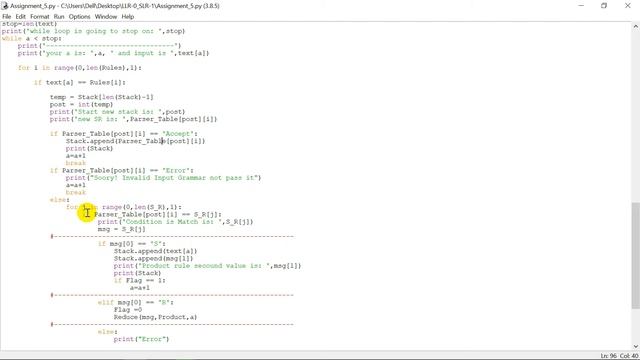Click the line 'Flag =0'
Viewport: 640px width, 360px height.
(x=128, y=310)
